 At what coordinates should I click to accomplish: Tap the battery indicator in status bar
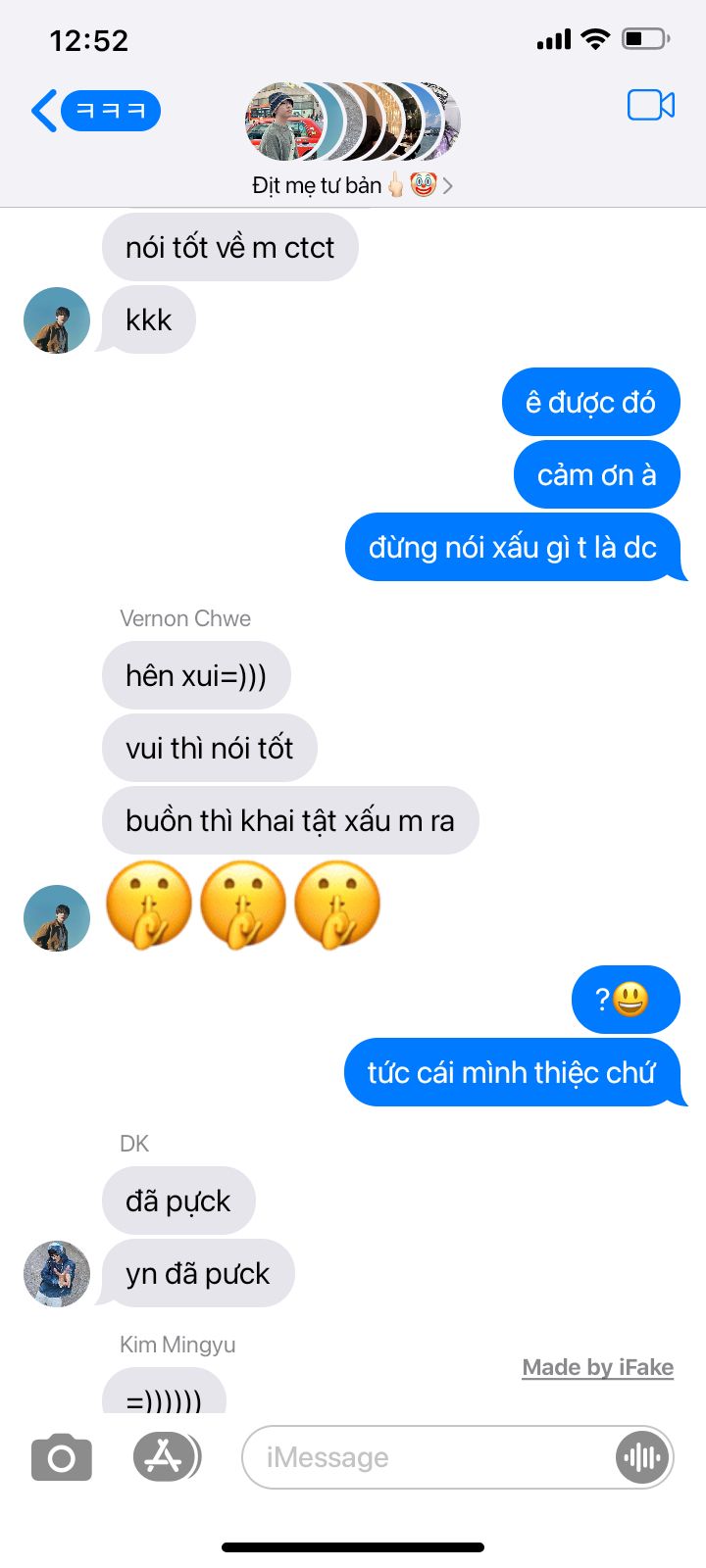click(x=646, y=39)
